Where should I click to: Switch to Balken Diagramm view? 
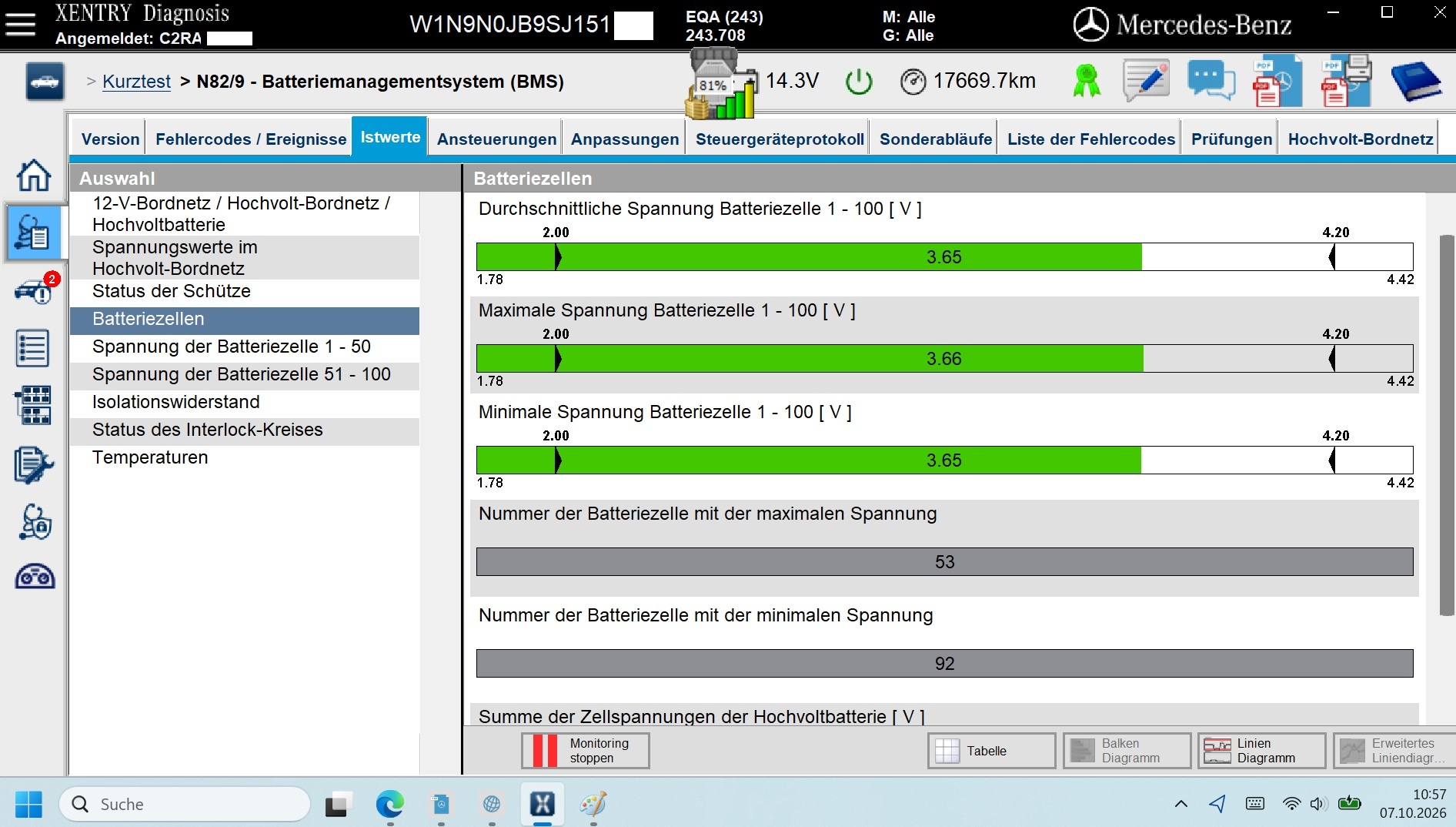1127,751
